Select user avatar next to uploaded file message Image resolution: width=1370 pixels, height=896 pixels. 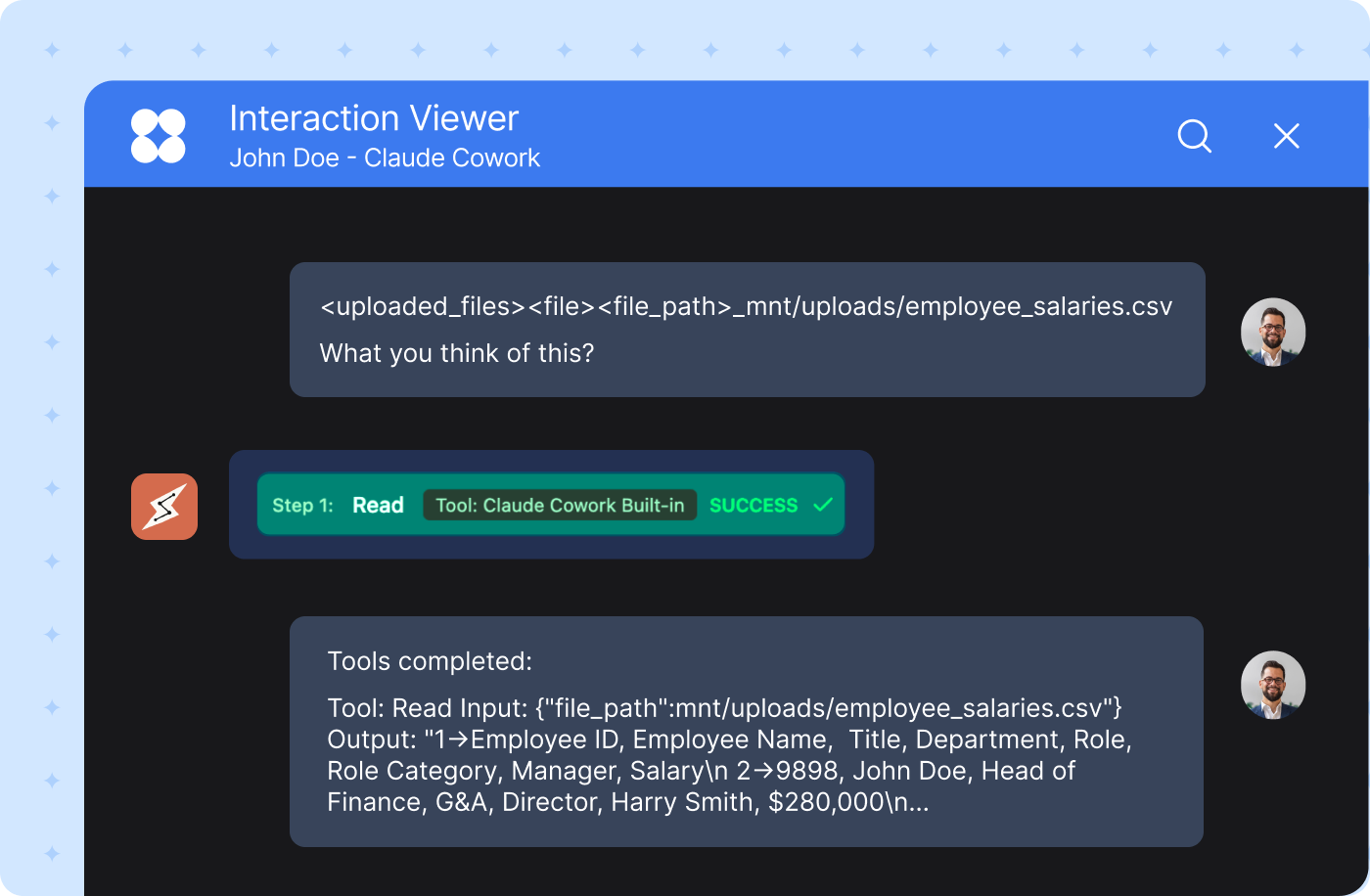pyautogui.click(x=1273, y=332)
